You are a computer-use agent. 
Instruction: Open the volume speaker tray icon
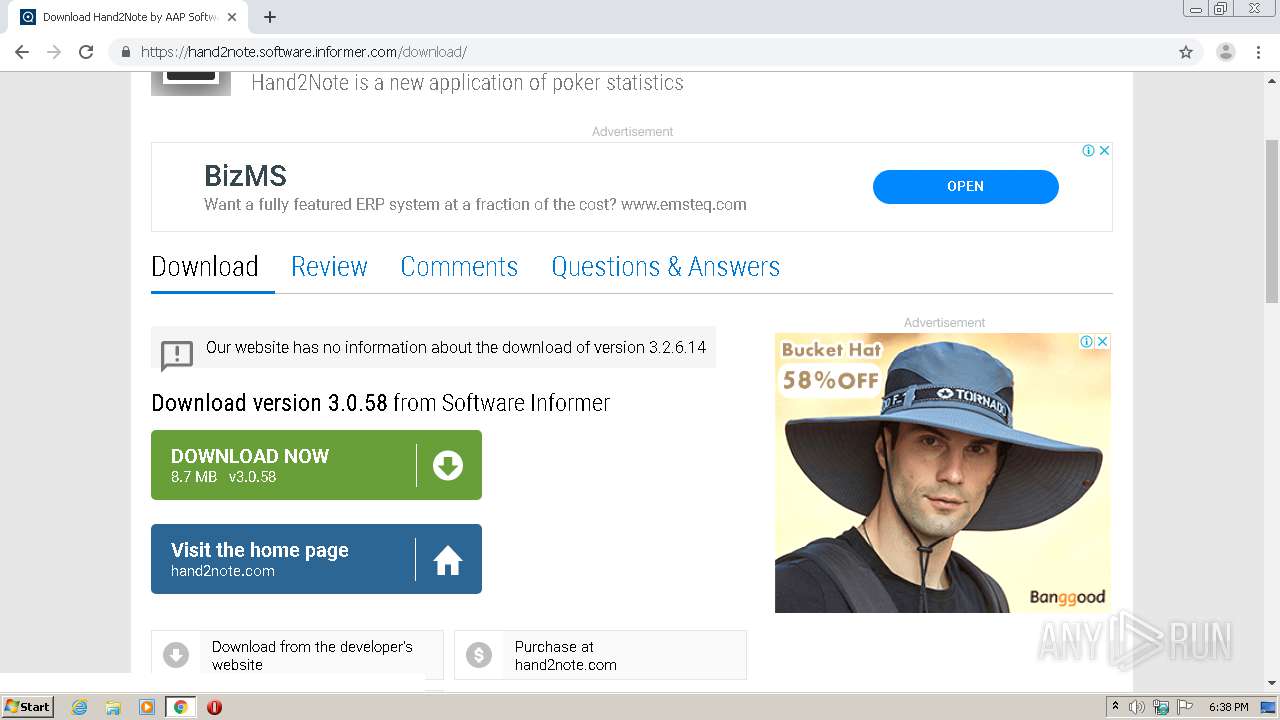pyautogui.click(x=1137, y=707)
